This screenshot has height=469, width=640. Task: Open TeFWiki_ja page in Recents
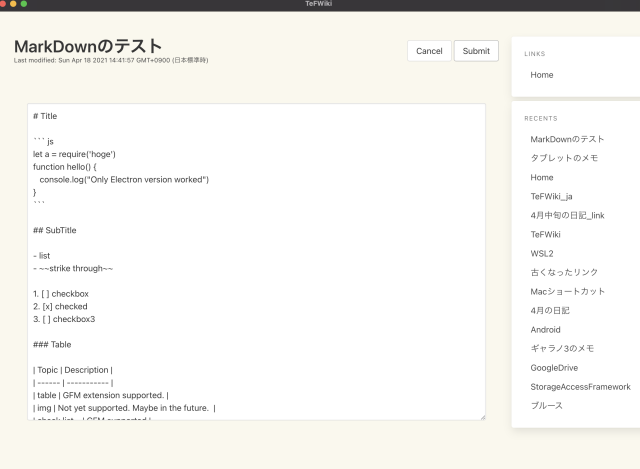coord(551,196)
